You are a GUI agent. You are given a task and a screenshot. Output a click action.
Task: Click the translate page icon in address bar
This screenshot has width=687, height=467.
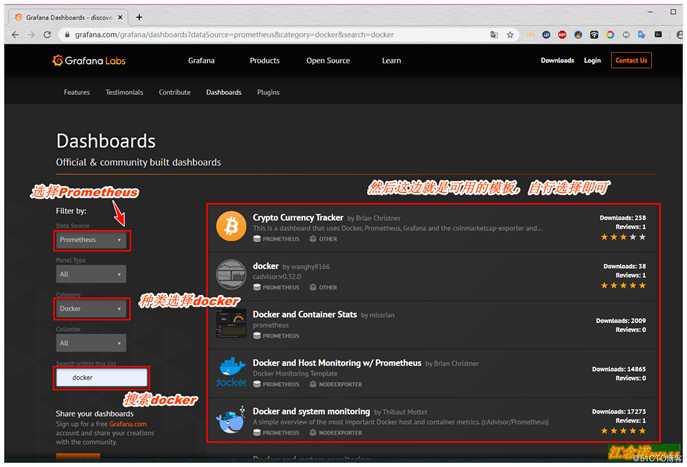[x=494, y=35]
